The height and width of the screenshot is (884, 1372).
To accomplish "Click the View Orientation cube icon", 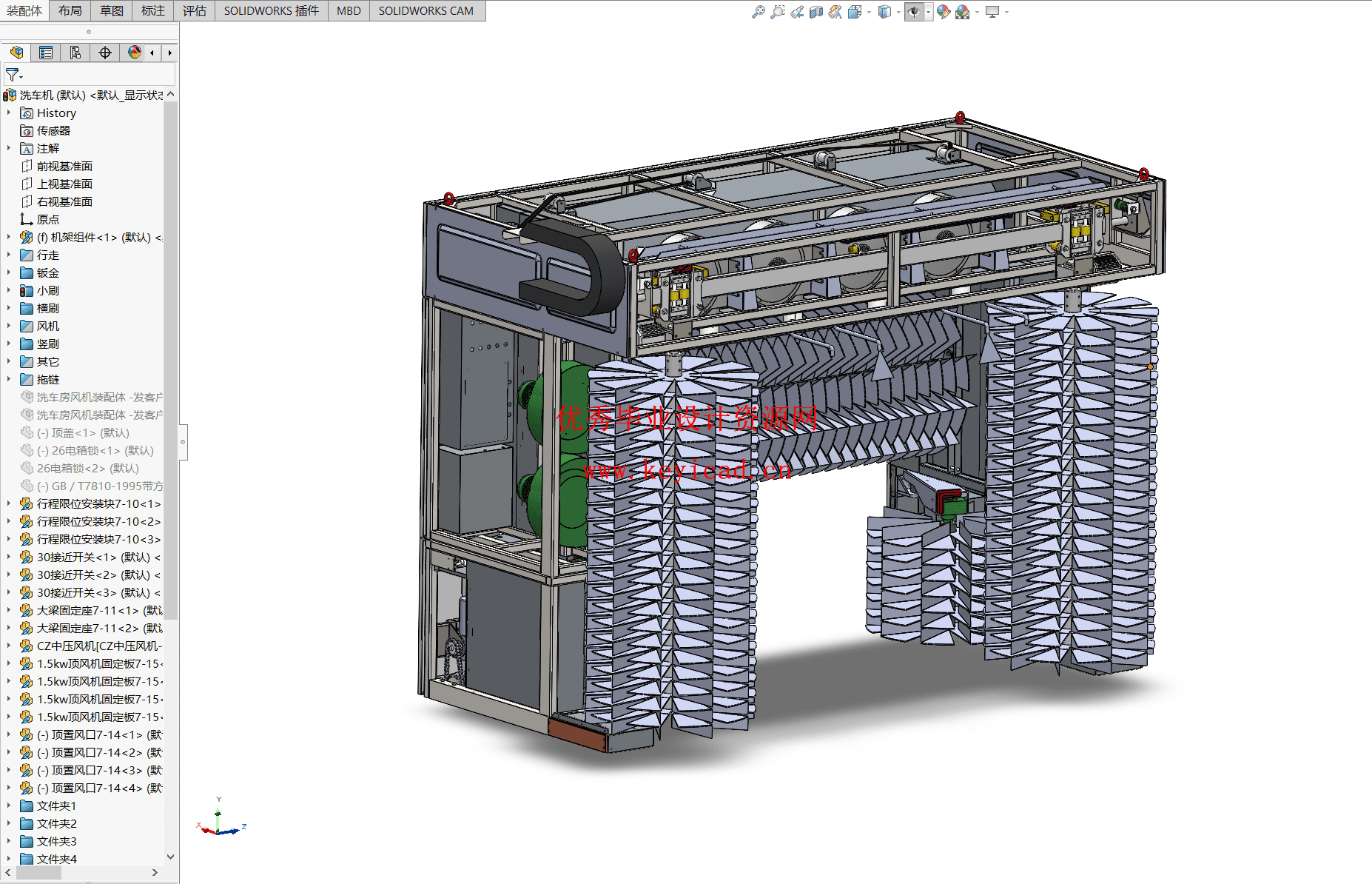I will click(x=855, y=12).
